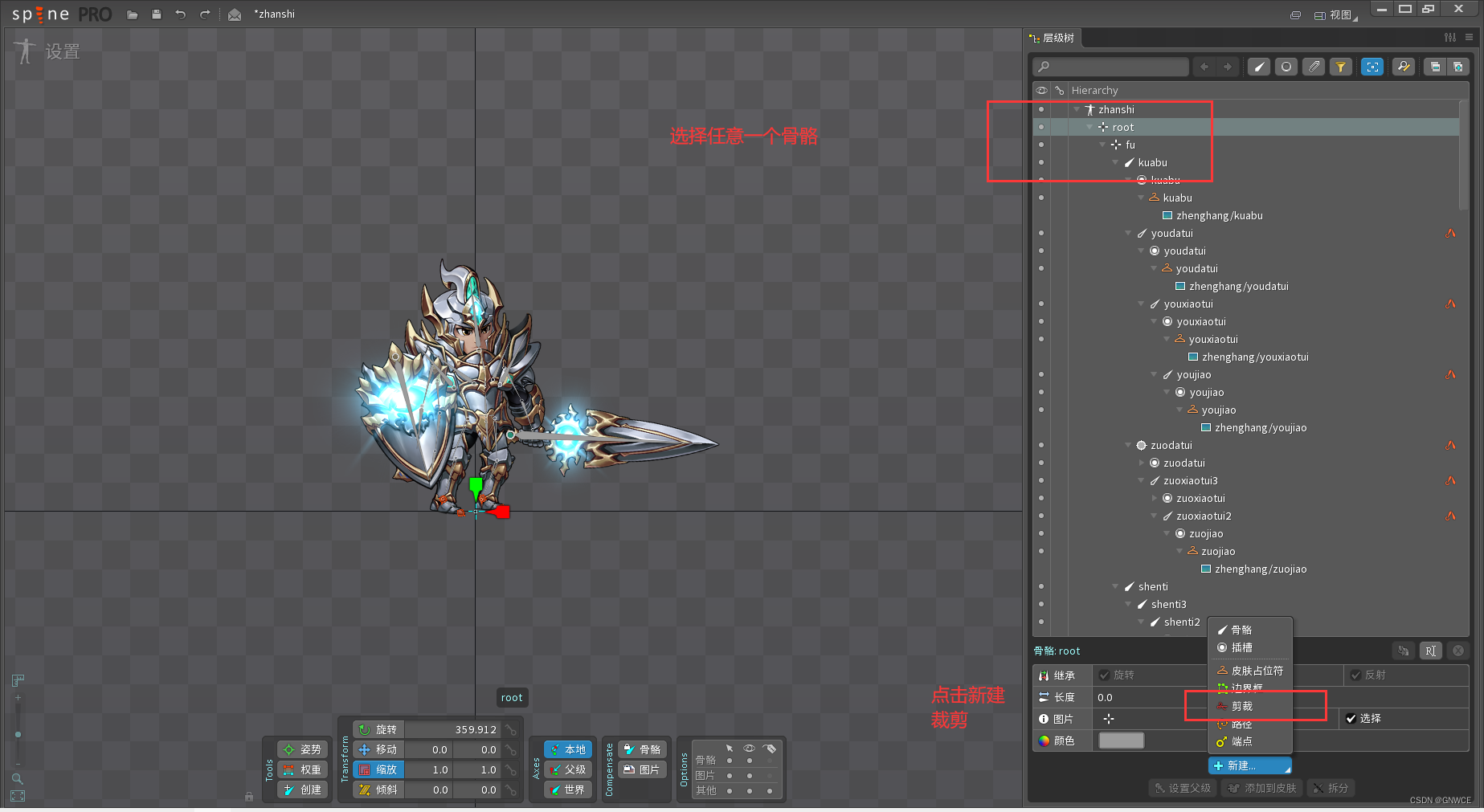Viewport: 1484px width, 812px height.
Task: Toggle visibility dot for zhanshi skeleton
Action: pyautogui.click(x=1041, y=109)
